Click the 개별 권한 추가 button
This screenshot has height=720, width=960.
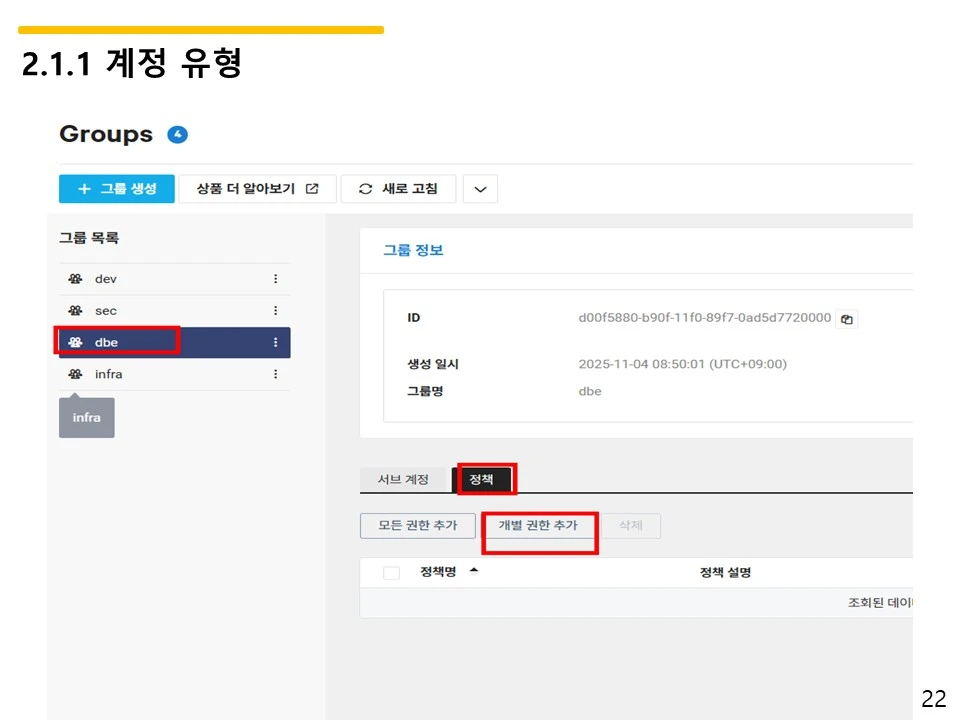click(539, 525)
